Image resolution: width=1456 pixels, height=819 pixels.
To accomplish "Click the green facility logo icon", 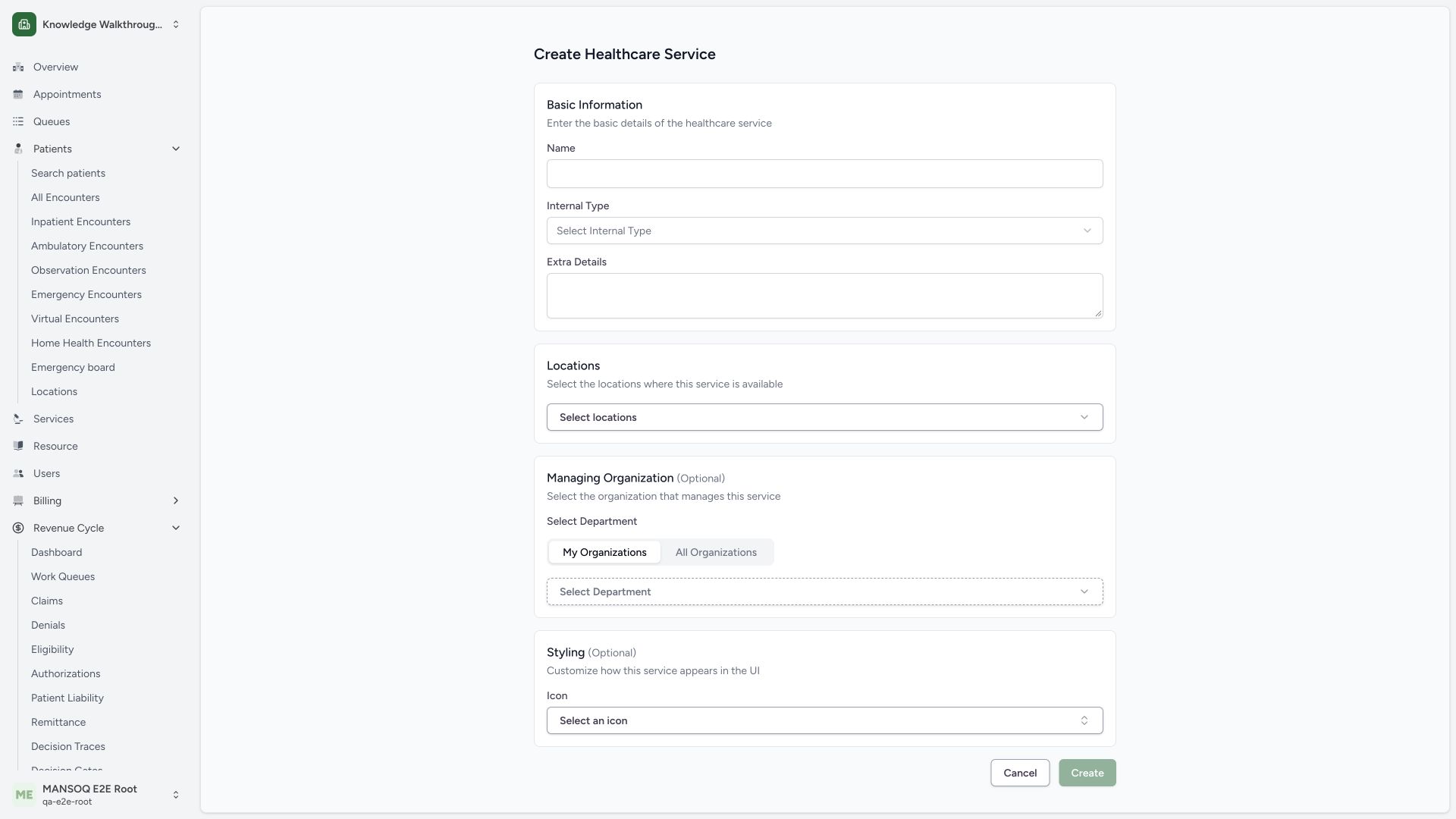I will pyautogui.click(x=24, y=24).
